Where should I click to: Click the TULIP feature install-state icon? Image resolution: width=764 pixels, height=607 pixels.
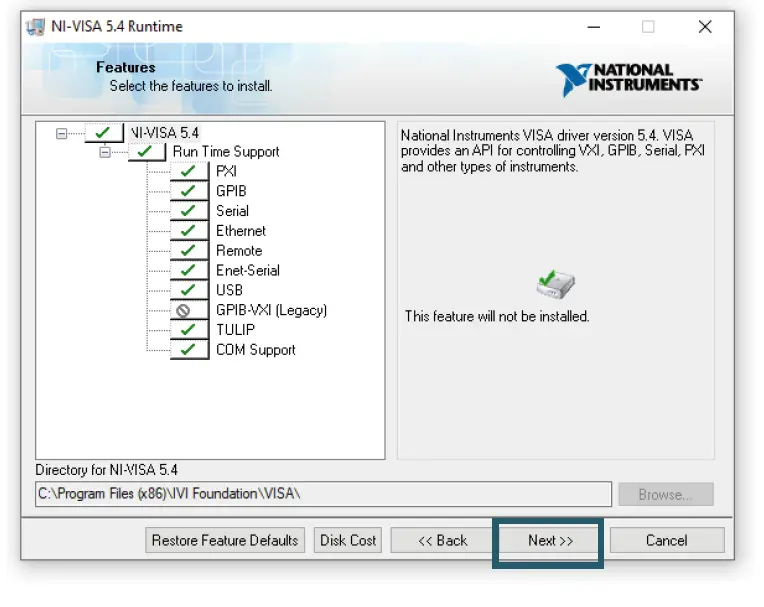189,330
